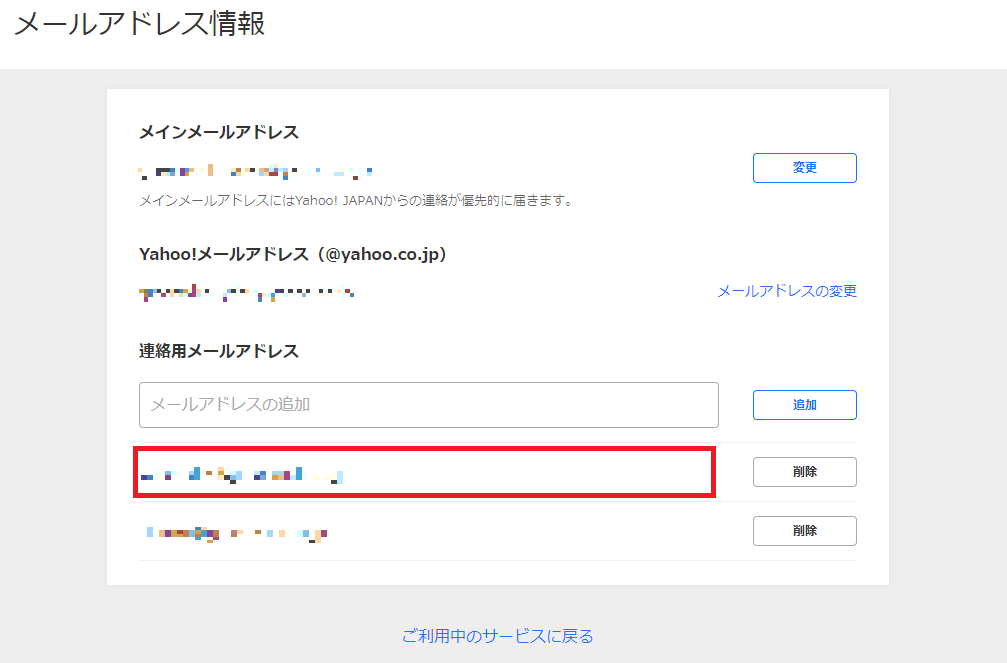Click 削除 for the bottom contact email
Screen dimensions: 1007x663
tap(804, 531)
